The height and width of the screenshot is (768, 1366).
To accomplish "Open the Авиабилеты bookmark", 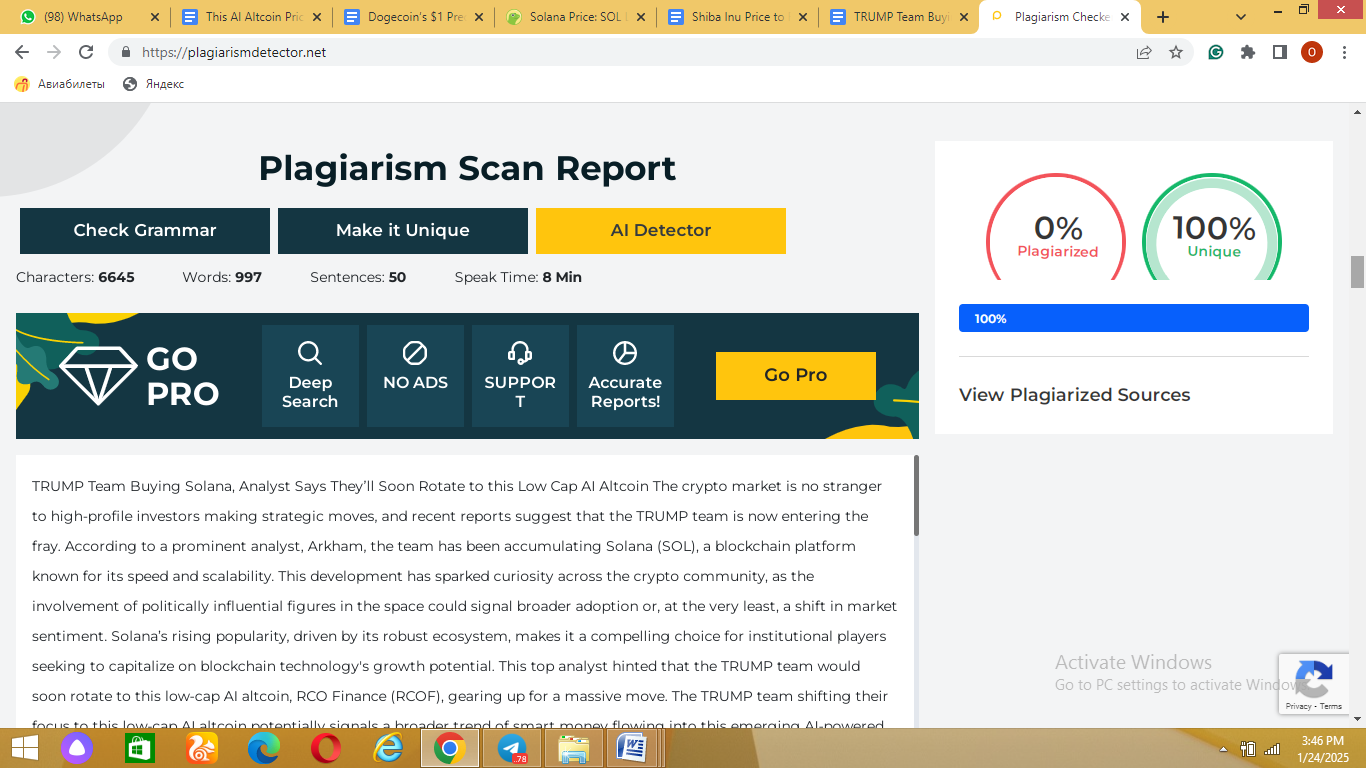I will (60, 84).
